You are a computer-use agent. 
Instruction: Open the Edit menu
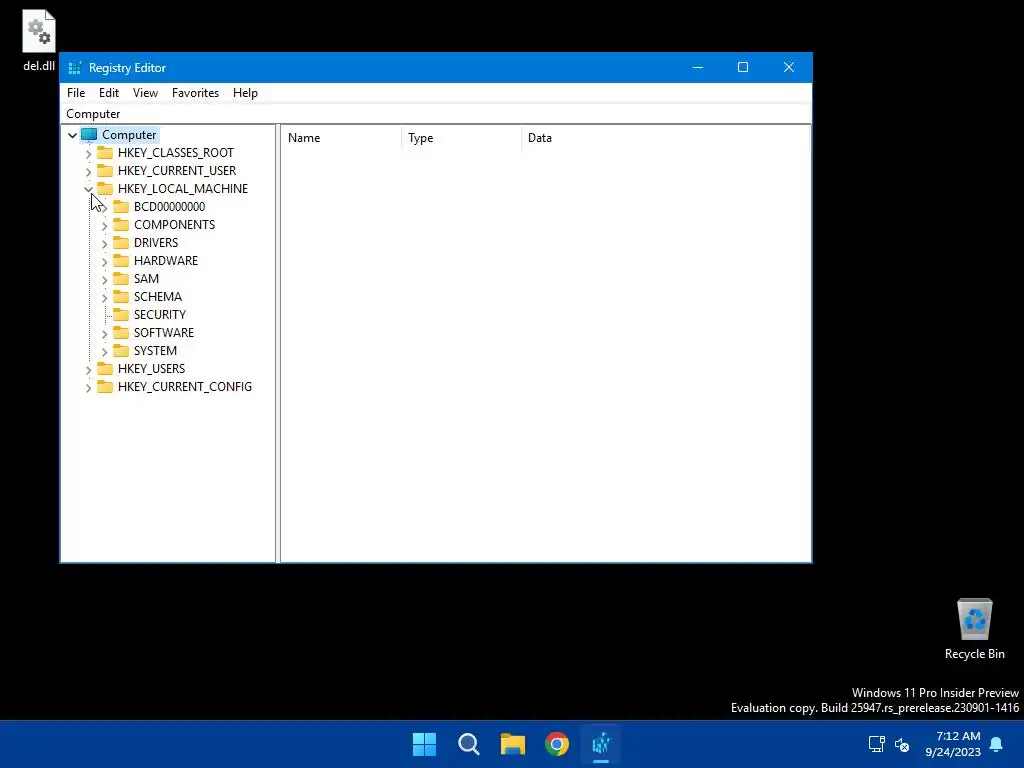[x=108, y=93]
